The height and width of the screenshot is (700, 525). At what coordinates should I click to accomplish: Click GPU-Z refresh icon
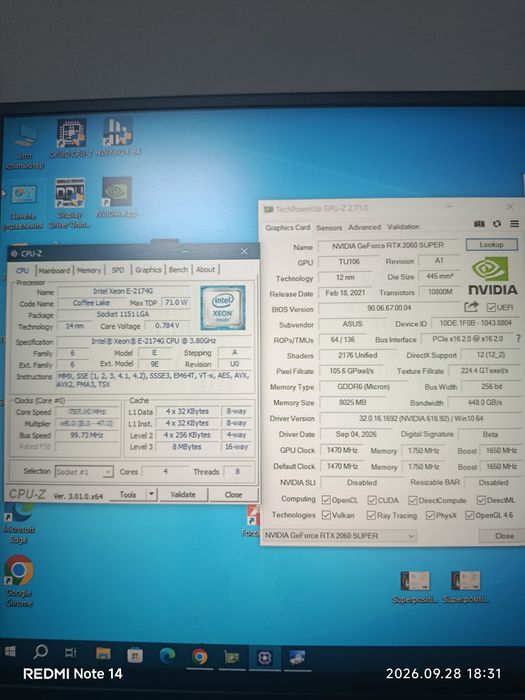click(497, 224)
